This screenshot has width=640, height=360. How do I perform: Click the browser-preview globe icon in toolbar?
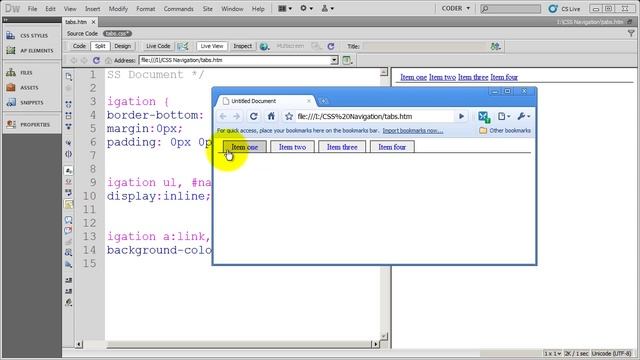(264, 47)
